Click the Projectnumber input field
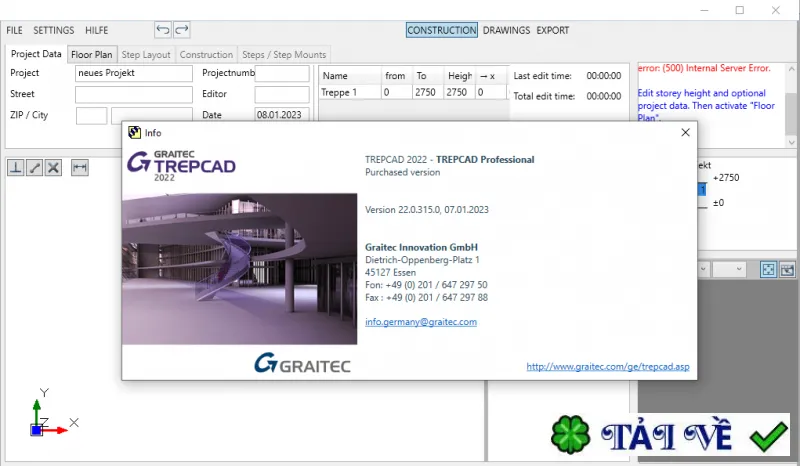The height and width of the screenshot is (466, 800). 282,73
